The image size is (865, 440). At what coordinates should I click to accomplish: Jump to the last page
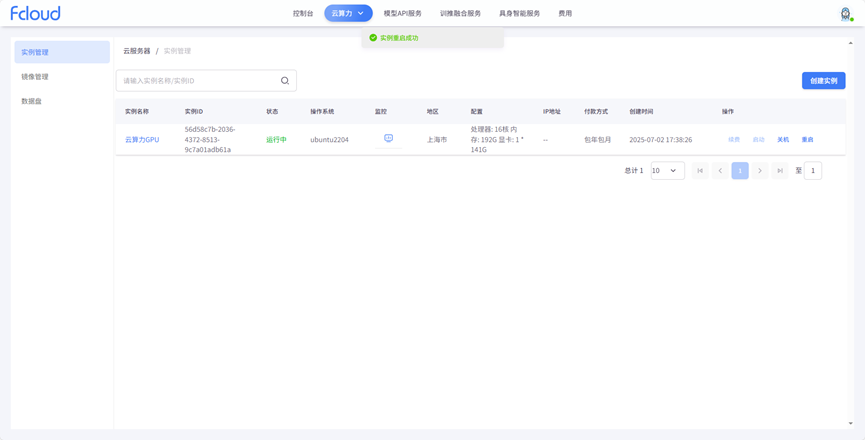(x=780, y=171)
